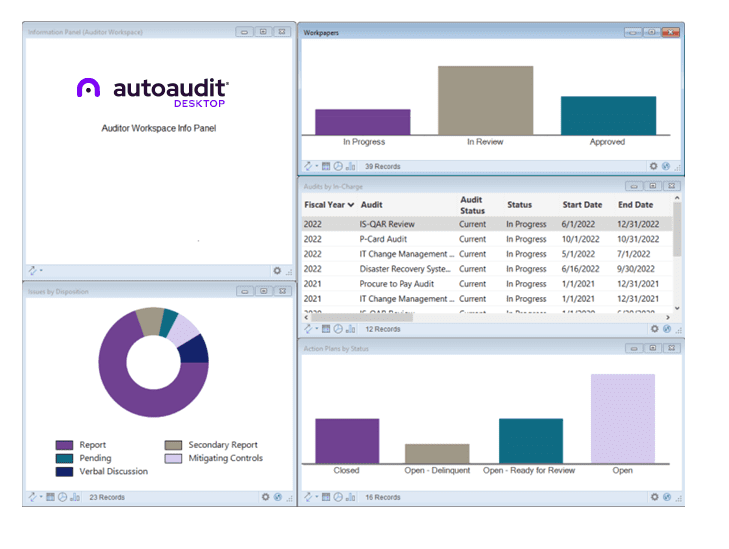The height and width of the screenshot is (549, 729).
Task: Sort by Fiscal Year column header
Action: pos(329,205)
